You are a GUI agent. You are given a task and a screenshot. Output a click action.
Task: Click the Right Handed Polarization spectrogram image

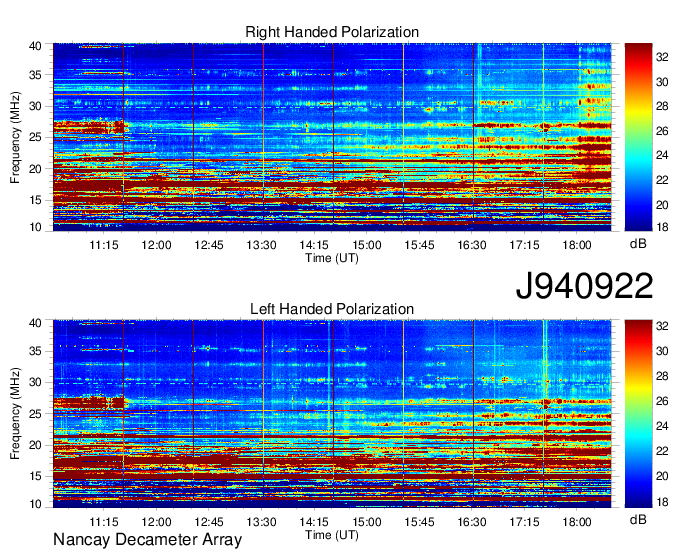tap(332, 137)
